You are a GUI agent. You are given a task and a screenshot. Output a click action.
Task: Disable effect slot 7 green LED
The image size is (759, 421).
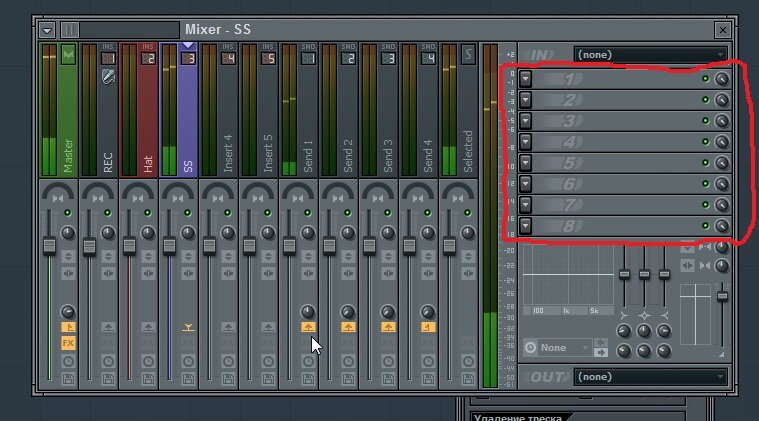click(706, 205)
